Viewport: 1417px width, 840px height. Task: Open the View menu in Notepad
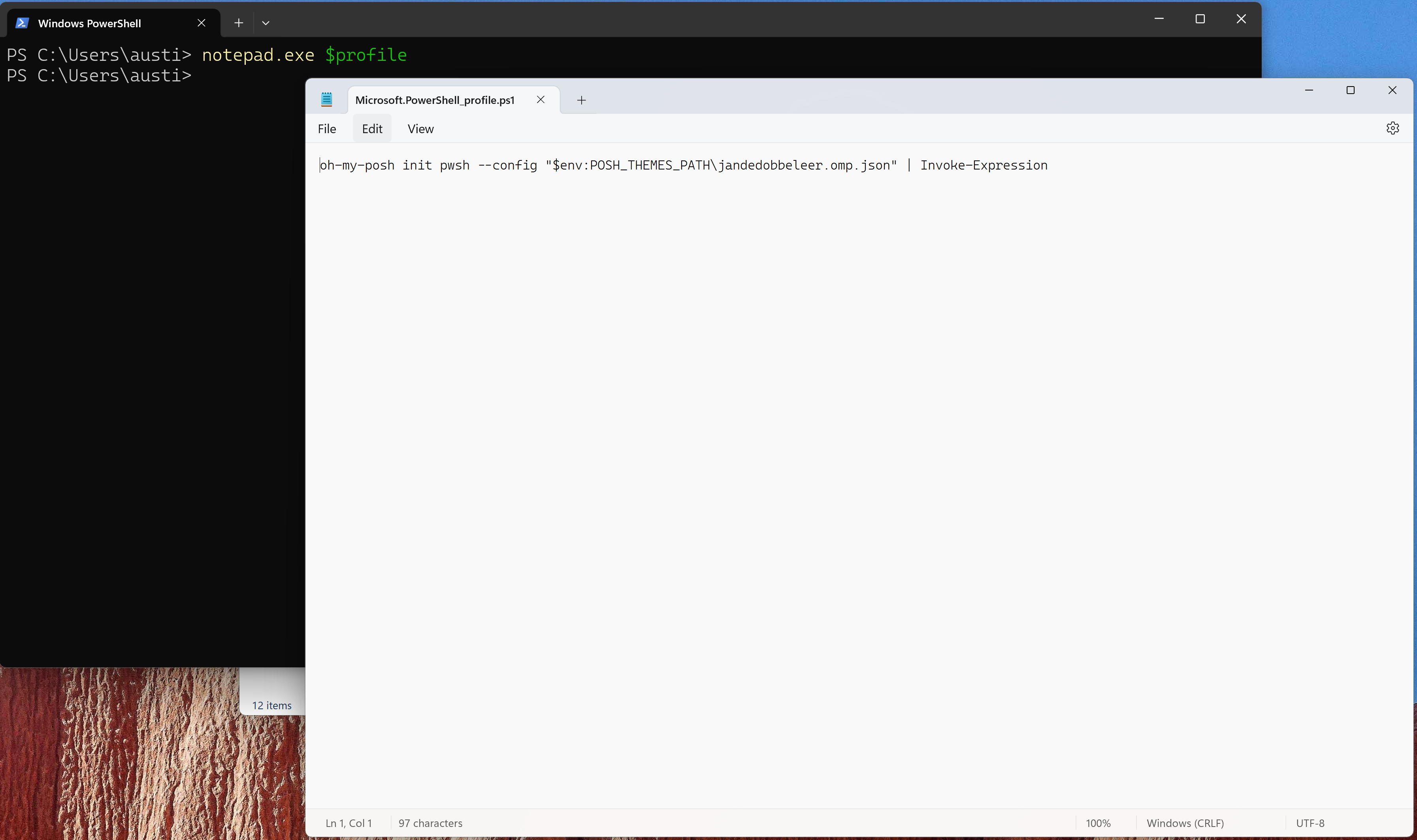coord(420,129)
